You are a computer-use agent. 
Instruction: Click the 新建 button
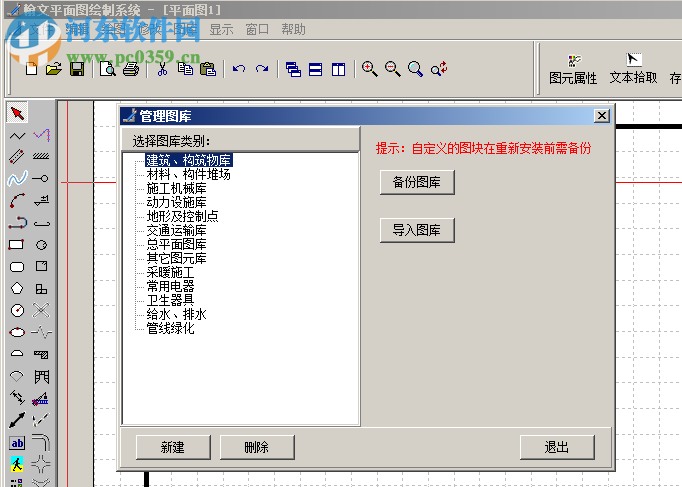pyautogui.click(x=173, y=447)
